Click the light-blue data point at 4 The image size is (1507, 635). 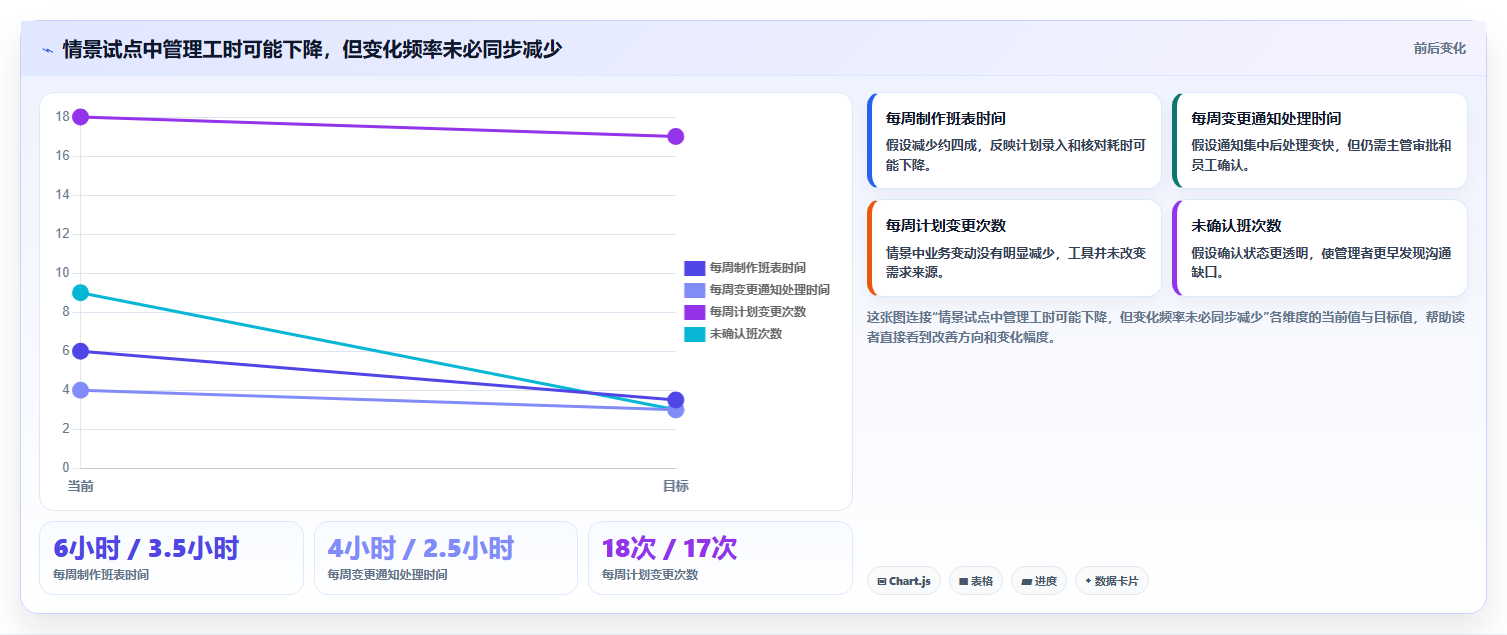coord(81,390)
